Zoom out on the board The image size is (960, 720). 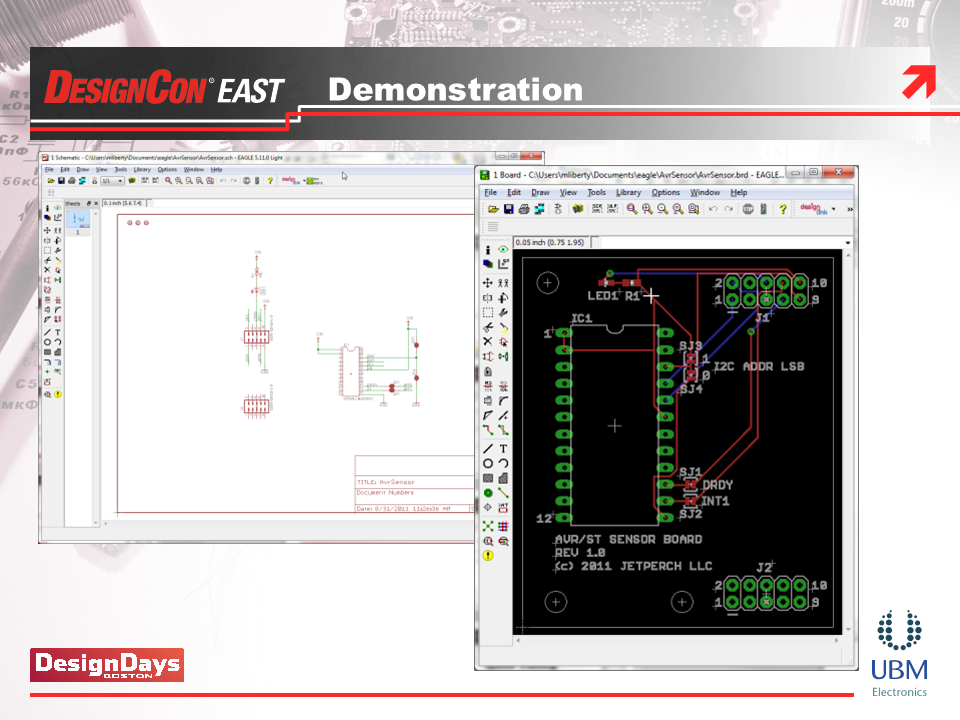pos(662,209)
